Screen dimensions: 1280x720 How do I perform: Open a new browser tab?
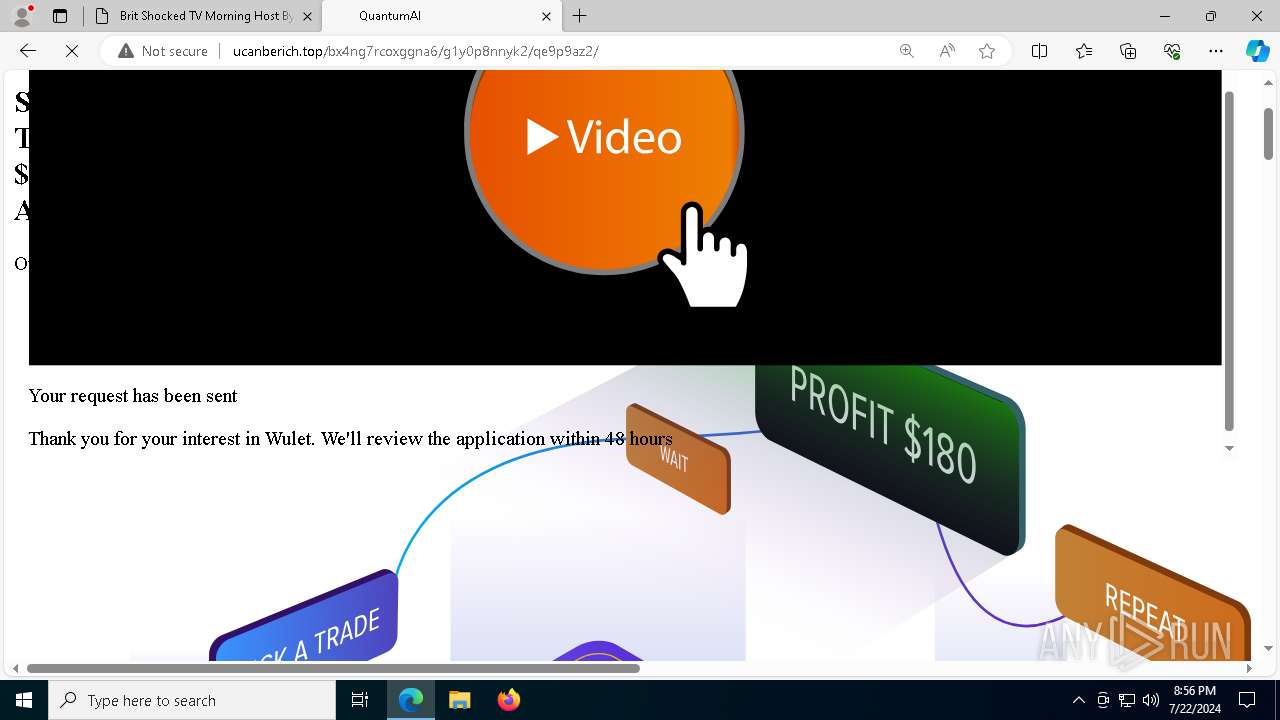point(580,16)
